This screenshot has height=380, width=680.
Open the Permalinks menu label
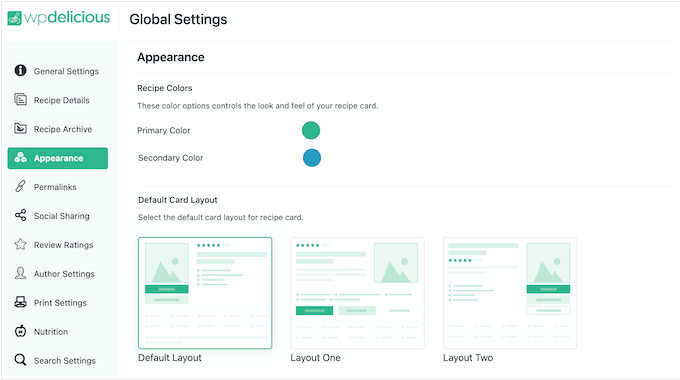coord(55,187)
